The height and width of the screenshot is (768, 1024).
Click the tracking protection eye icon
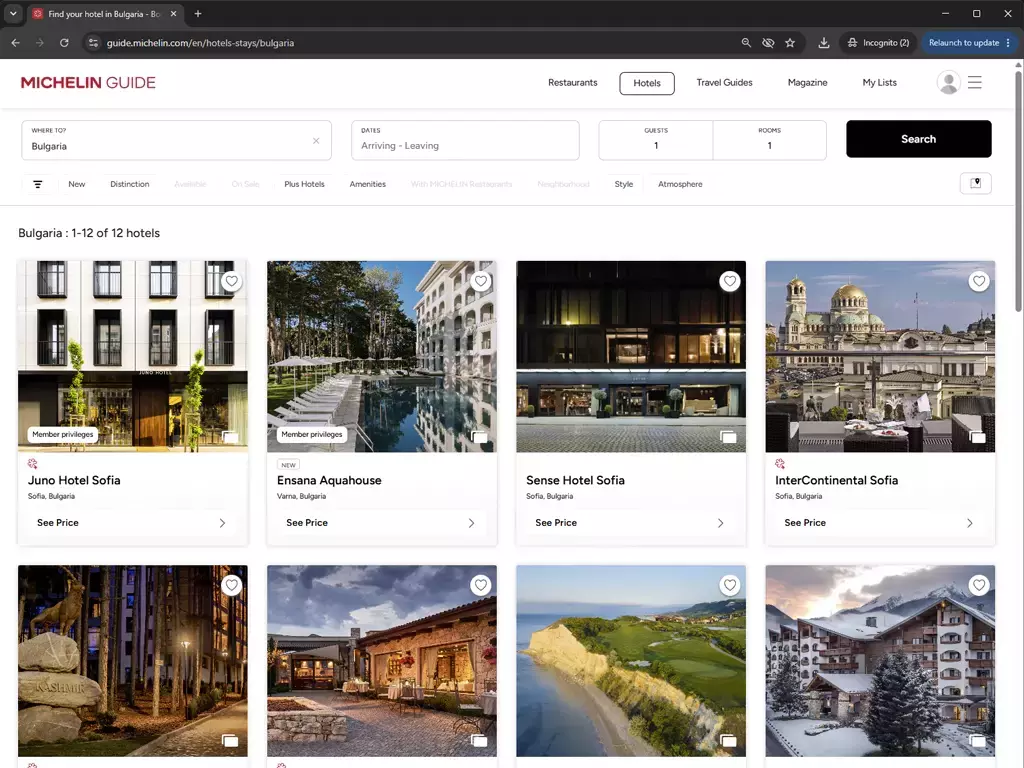[x=768, y=43]
